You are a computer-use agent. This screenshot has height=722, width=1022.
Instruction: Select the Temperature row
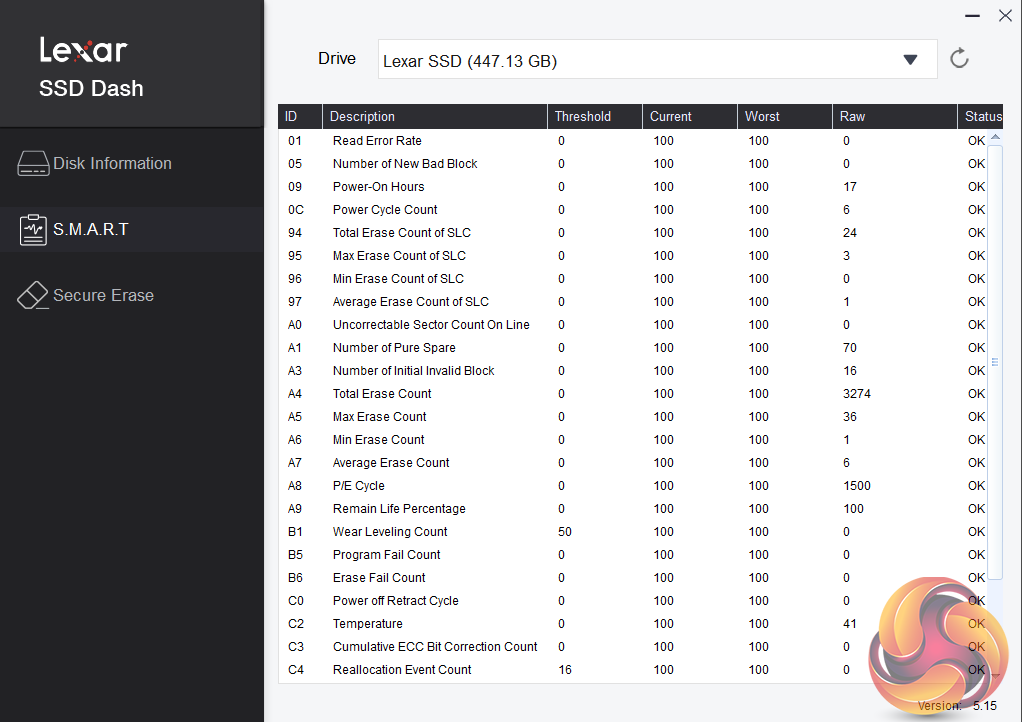click(x=633, y=624)
